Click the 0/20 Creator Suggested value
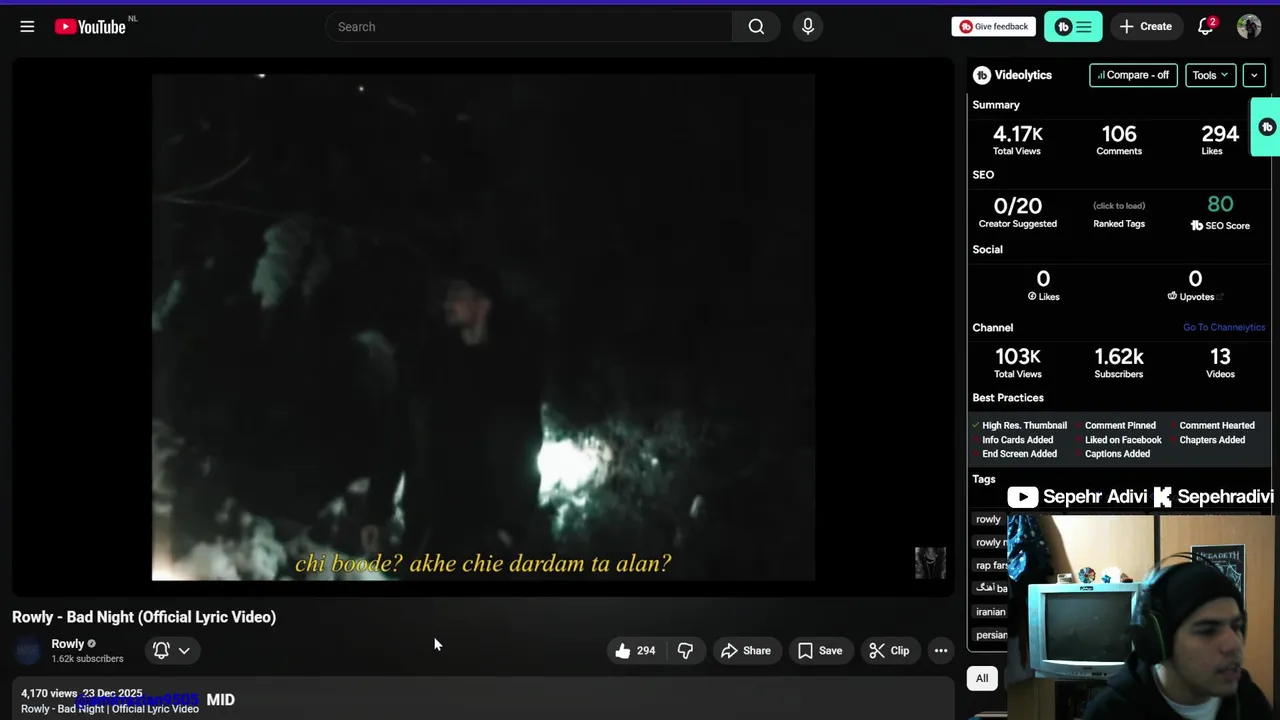Viewport: 1280px width, 720px height. tap(1017, 206)
